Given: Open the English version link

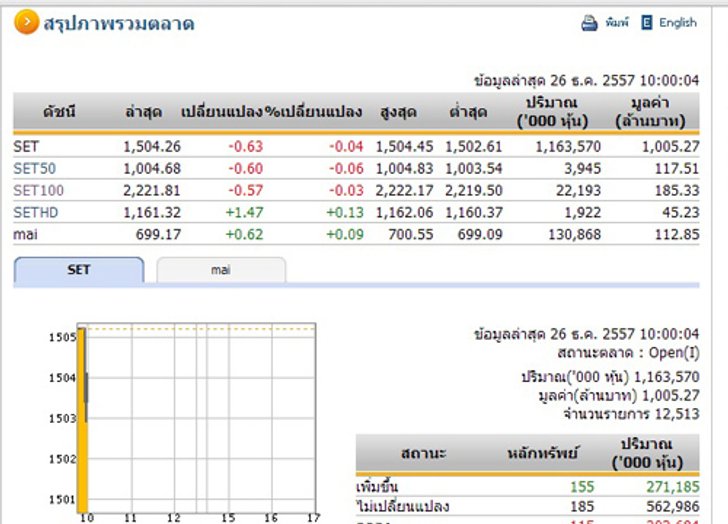Looking at the screenshot, I should pos(678,22).
